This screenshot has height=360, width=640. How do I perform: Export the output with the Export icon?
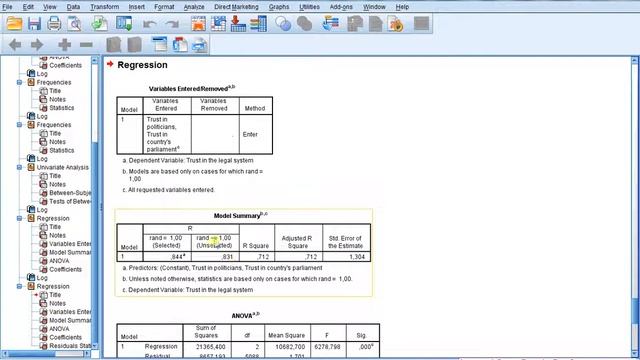point(99,24)
